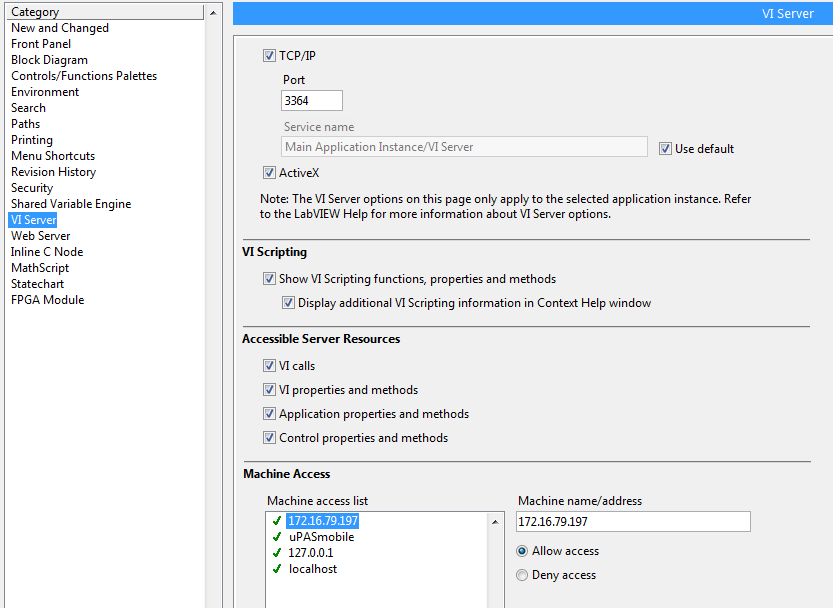Open Web Server category
The height and width of the screenshot is (608, 833).
coord(40,235)
